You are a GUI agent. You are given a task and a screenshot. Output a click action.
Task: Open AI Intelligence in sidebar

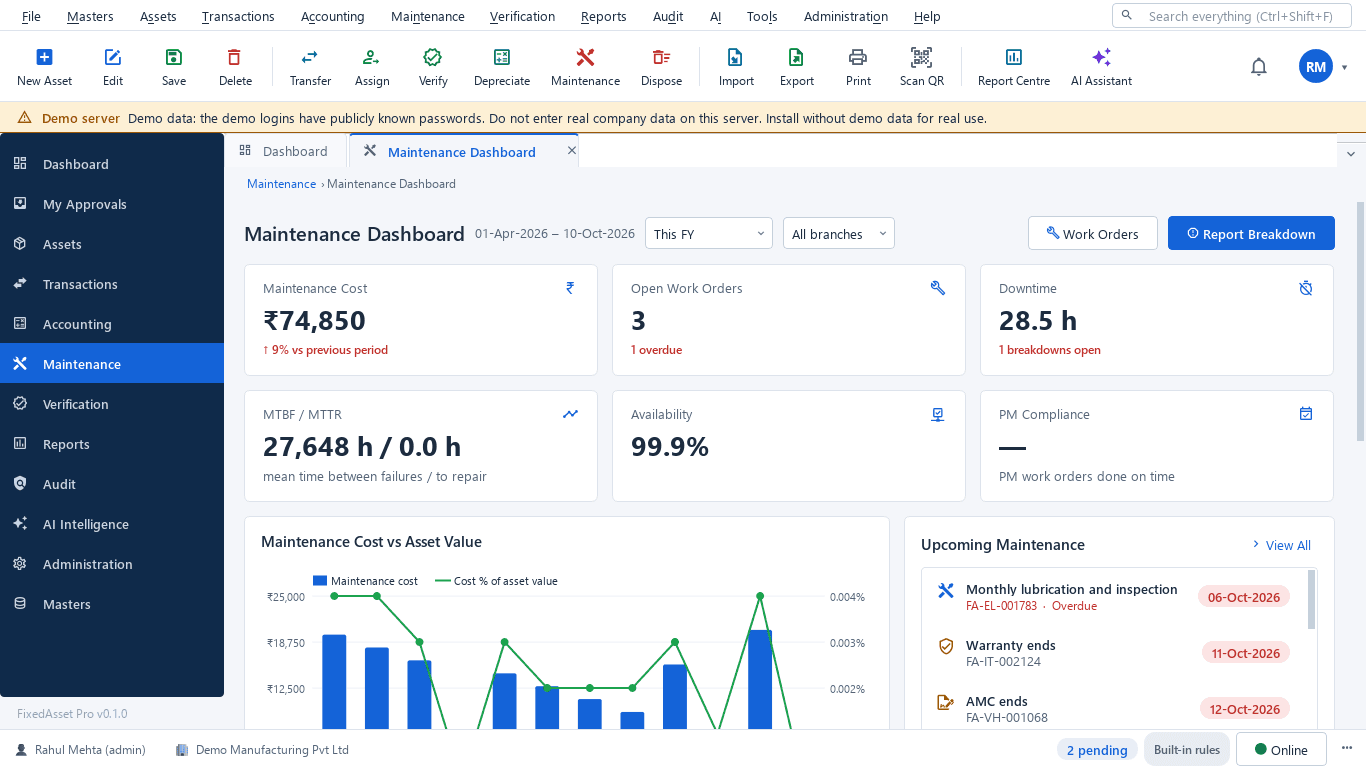(112, 524)
